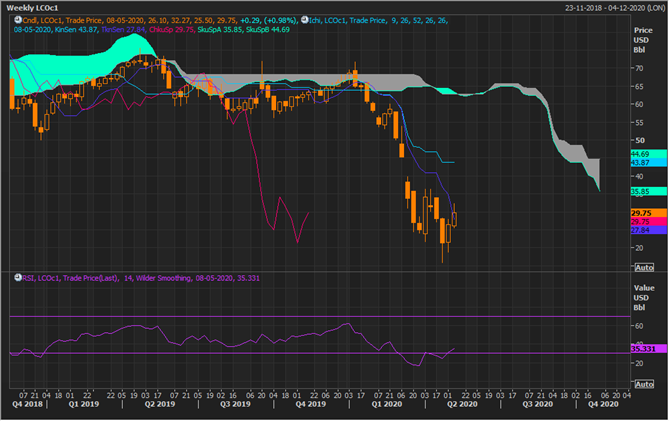
Task: Click the SkuSpB 44.69 legend text
Action: pos(268,29)
